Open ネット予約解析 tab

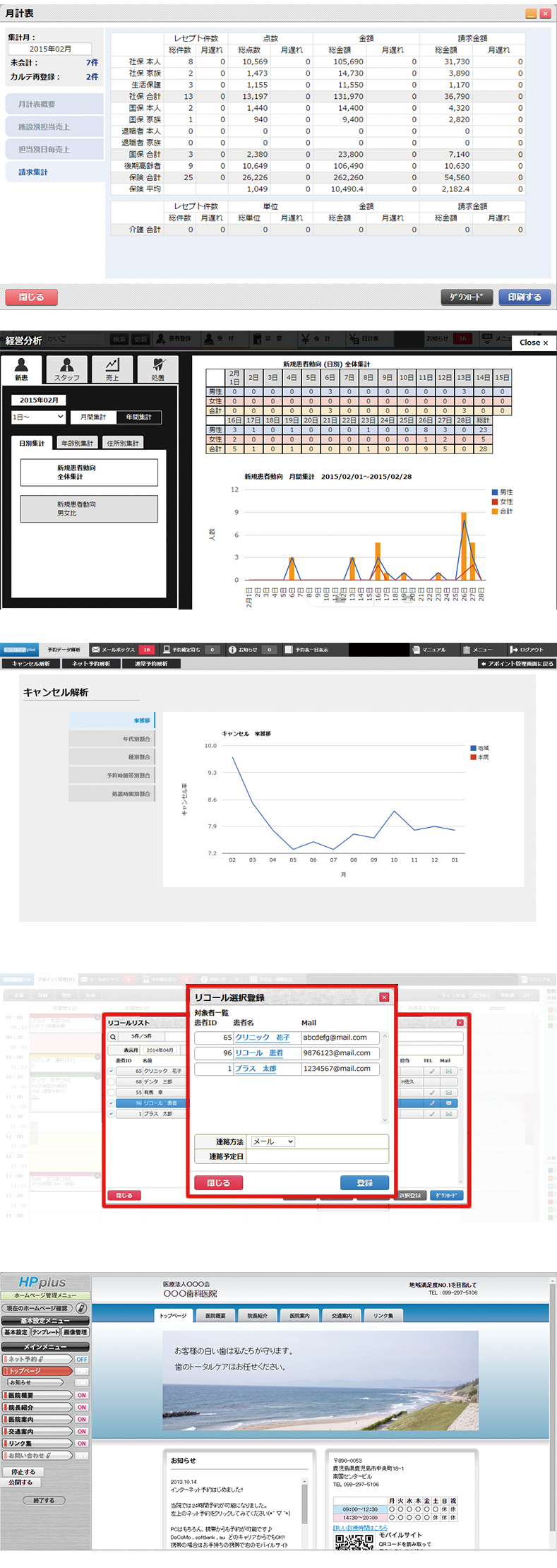coord(91,663)
